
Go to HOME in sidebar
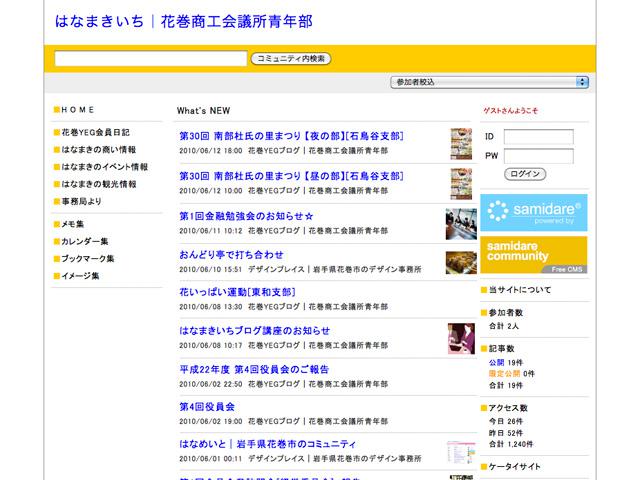[x=78, y=109]
